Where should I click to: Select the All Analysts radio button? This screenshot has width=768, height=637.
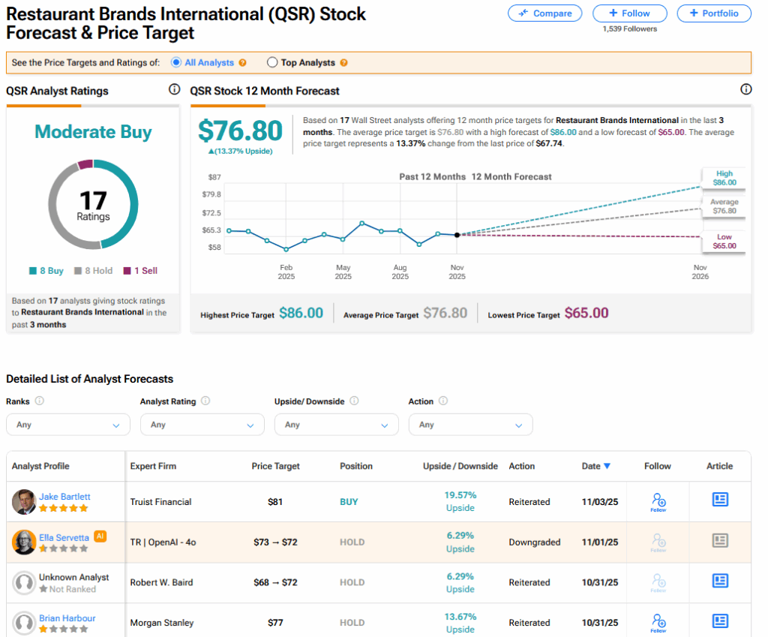point(176,63)
